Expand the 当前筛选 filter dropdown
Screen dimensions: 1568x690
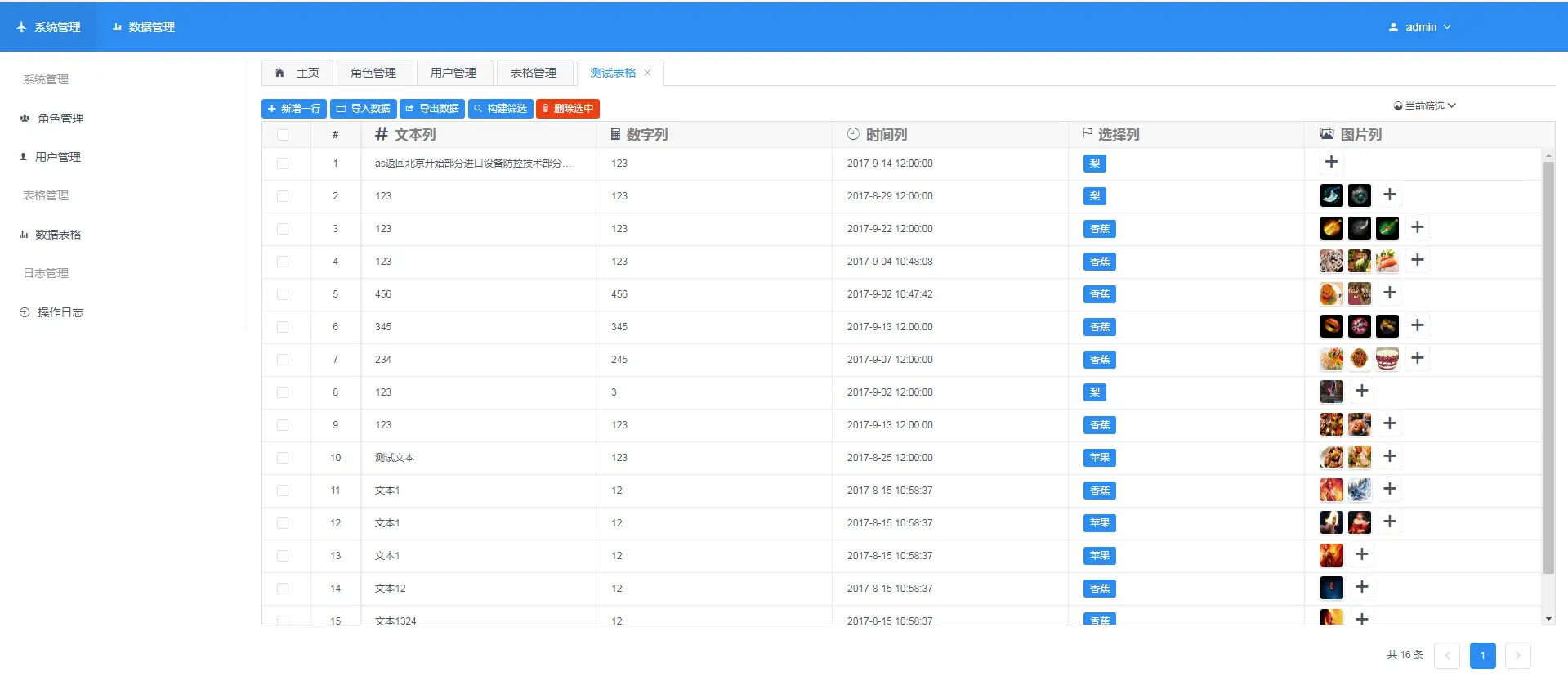pyautogui.click(x=1425, y=106)
